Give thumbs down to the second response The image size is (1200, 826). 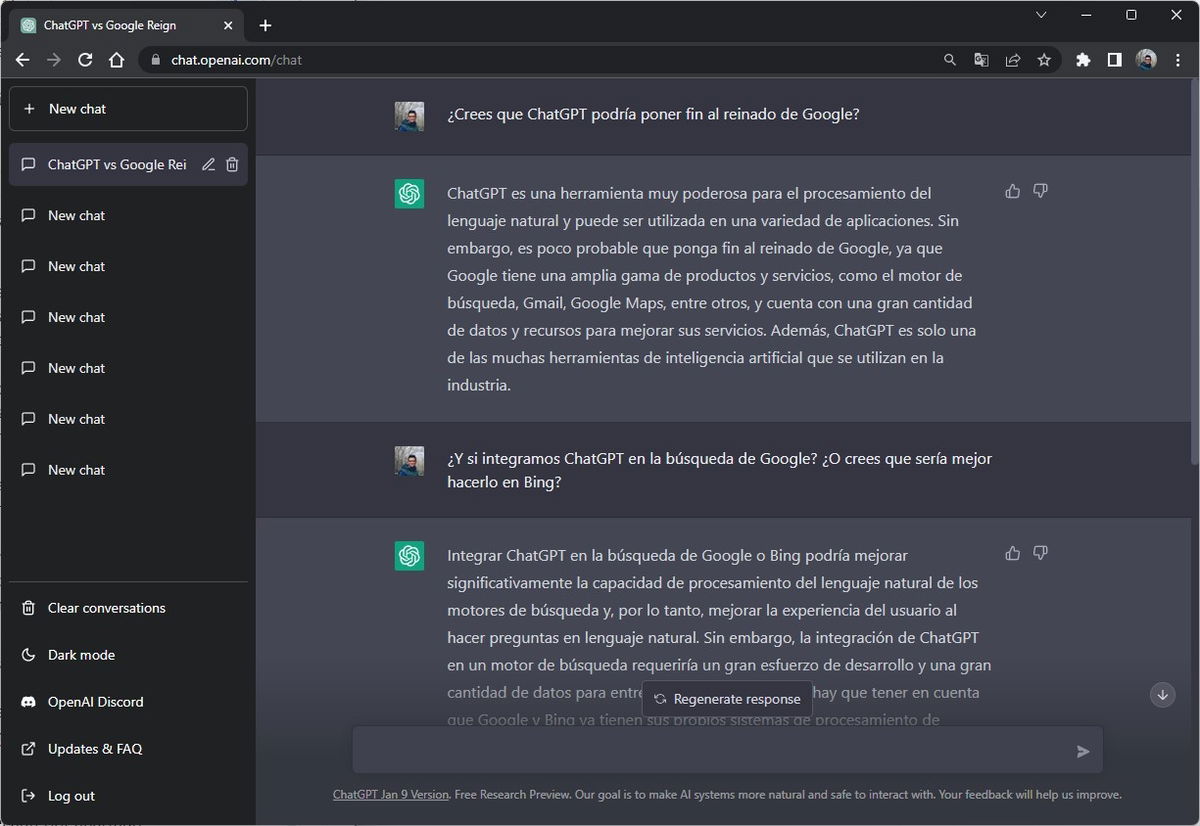point(1040,553)
